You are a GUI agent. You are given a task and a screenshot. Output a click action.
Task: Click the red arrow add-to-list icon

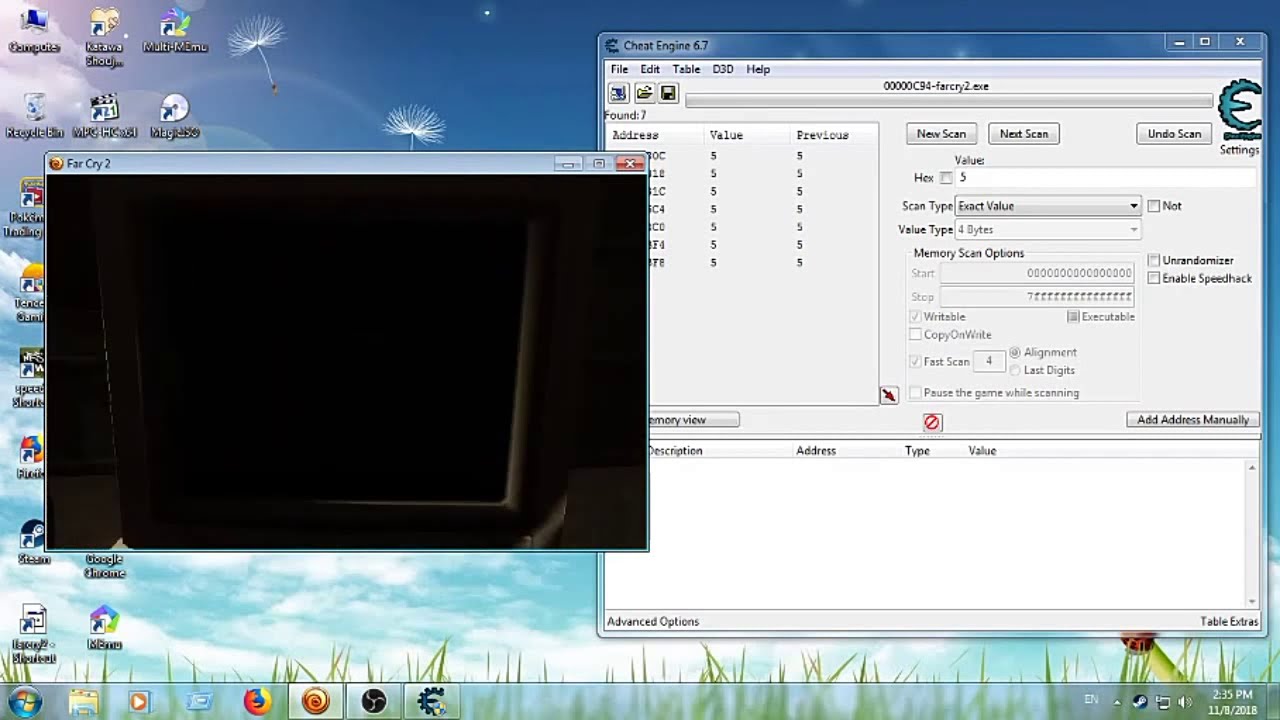pos(888,396)
